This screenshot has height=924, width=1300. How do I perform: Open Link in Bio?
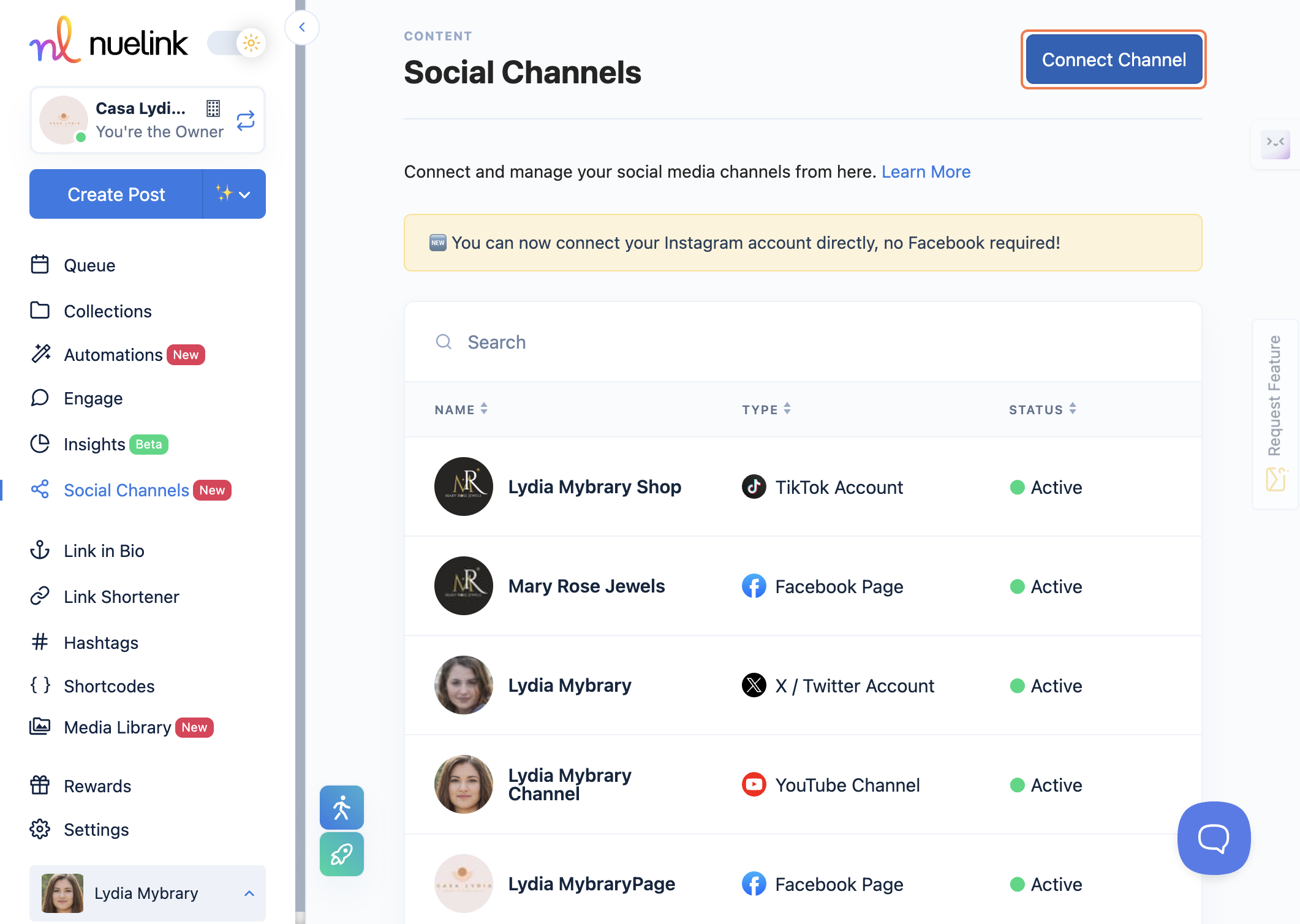[104, 551]
